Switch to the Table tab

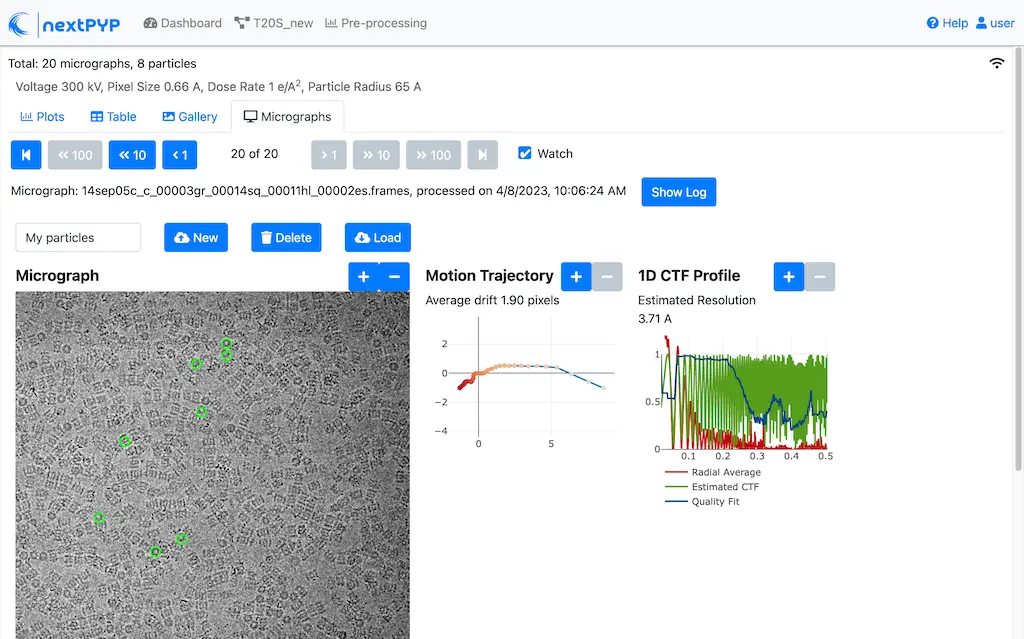pos(112,116)
